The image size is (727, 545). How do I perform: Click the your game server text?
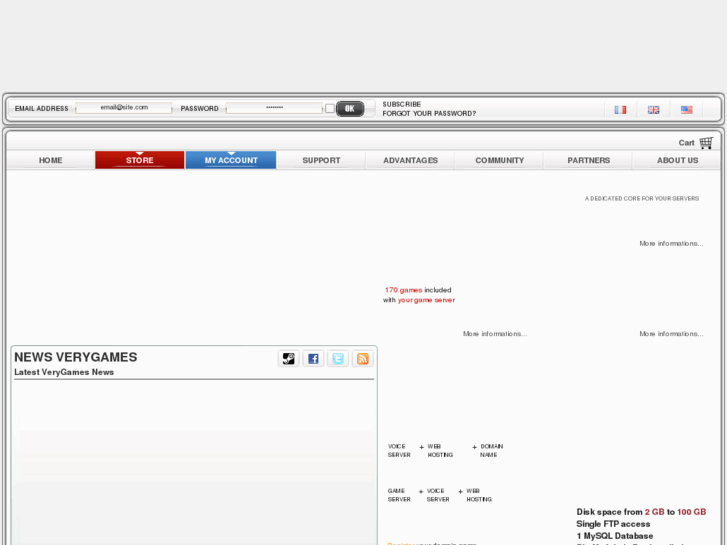(426, 300)
